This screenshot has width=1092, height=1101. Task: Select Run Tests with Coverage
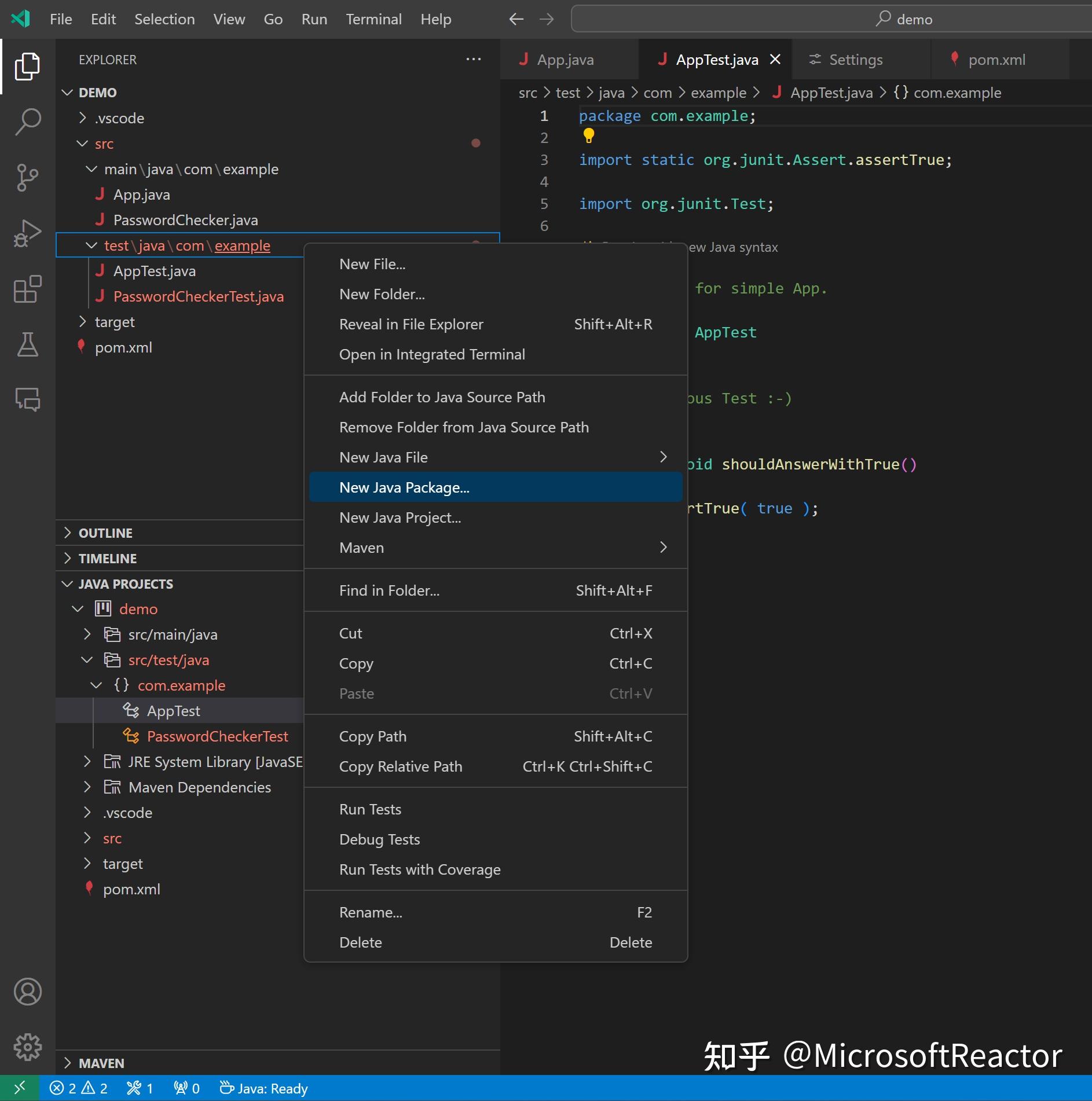coord(496,869)
